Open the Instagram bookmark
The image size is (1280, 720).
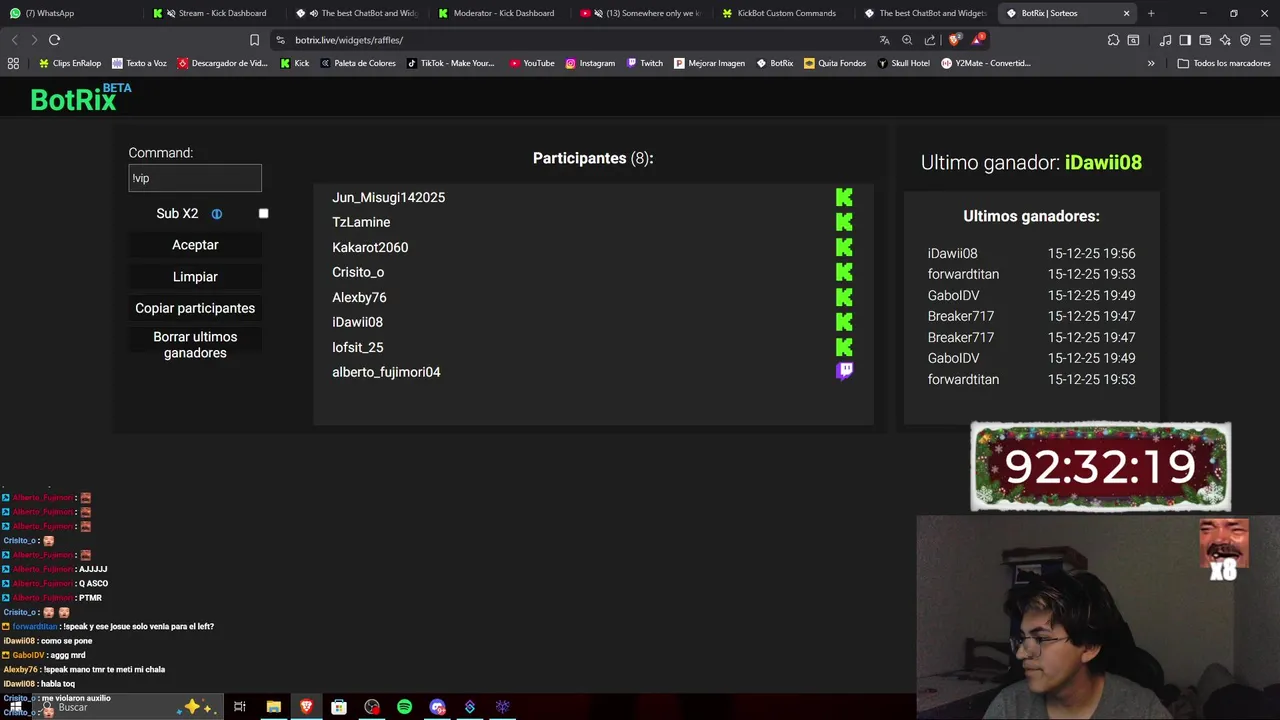click(590, 63)
